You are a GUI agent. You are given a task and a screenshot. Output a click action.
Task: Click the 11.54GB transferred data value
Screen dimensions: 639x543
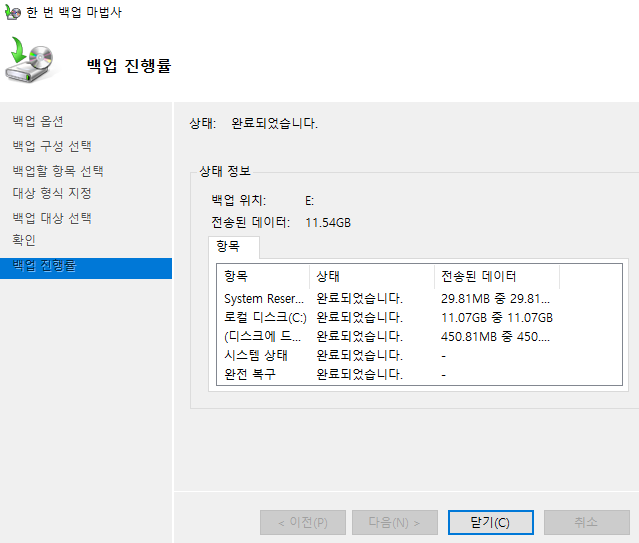point(328,223)
